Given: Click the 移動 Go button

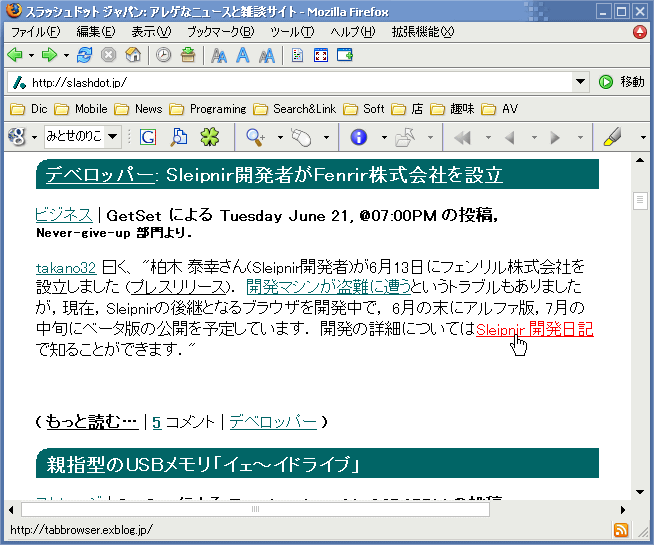Looking at the screenshot, I should tap(621, 82).
